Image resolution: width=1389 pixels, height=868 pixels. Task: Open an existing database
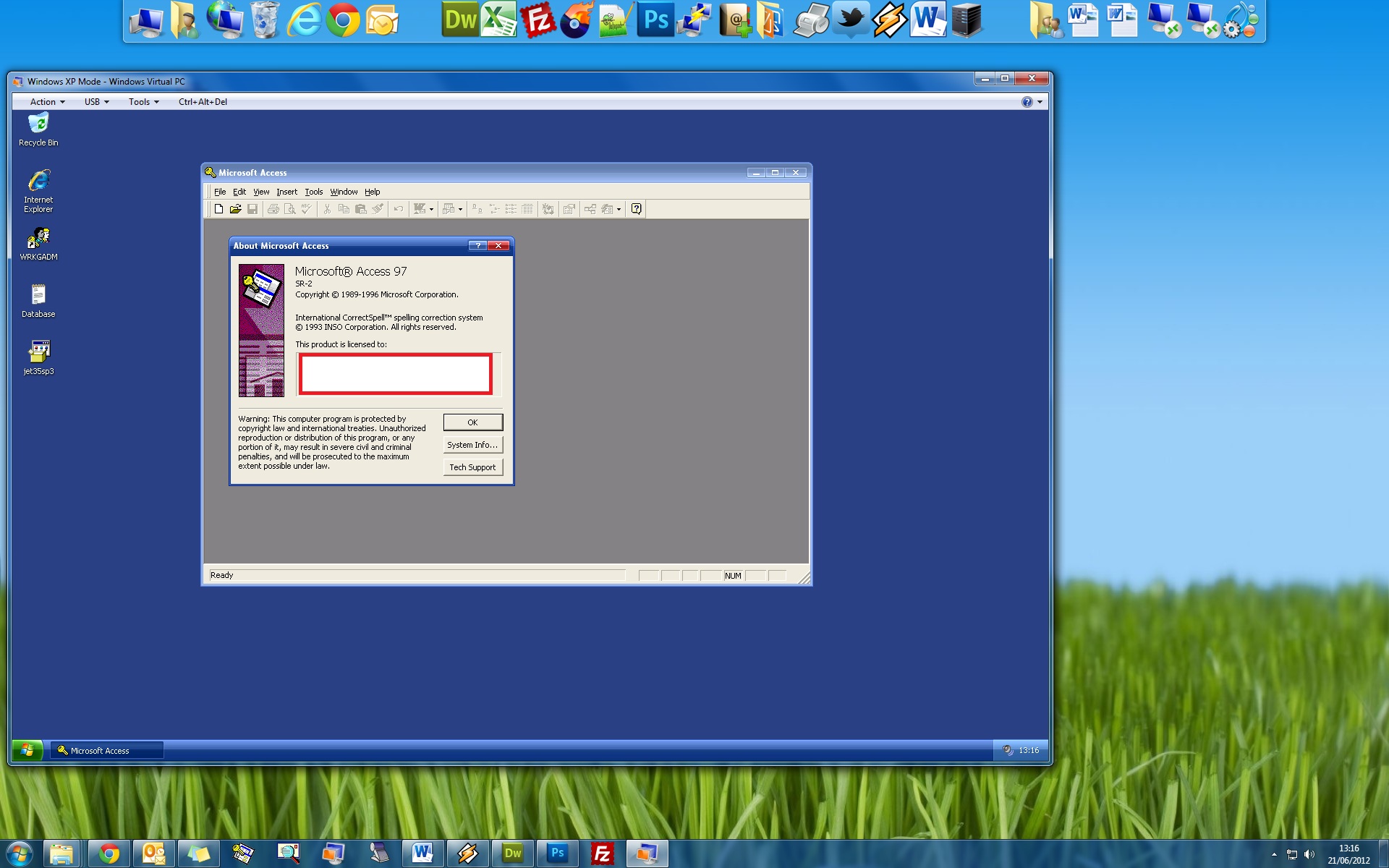236,209
